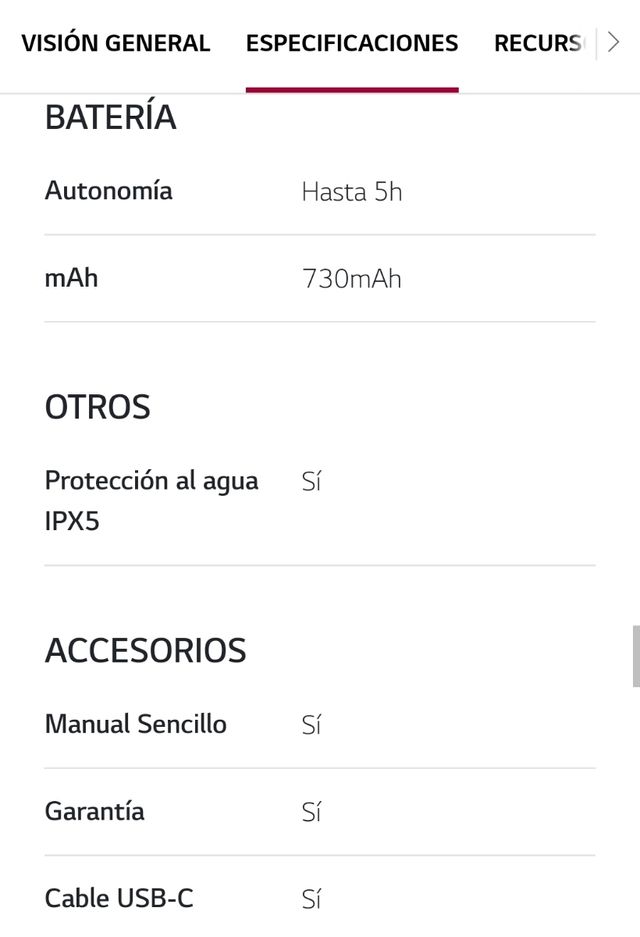The width and height of the screenshot is (640, 937).
Task: Switch to the RECURSOS tab
Action: click(x=540, y=43)
